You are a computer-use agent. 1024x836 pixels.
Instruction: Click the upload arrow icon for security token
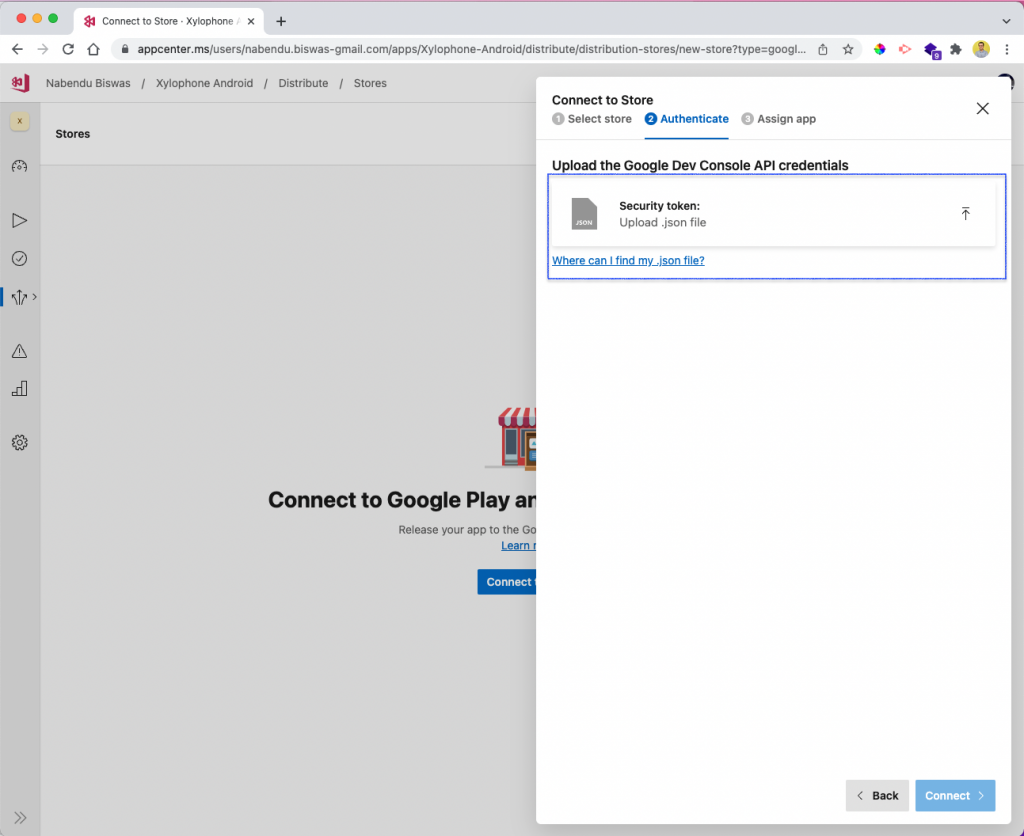point(965,214)
